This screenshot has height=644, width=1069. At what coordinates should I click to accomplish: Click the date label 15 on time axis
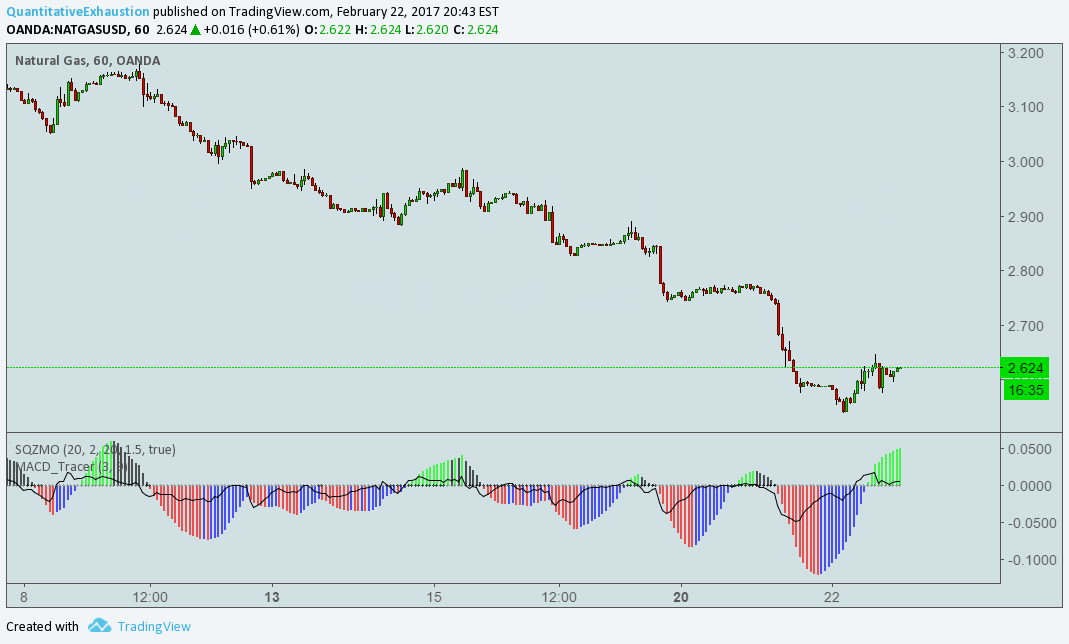pyautogui.click(x=434, y=598)
